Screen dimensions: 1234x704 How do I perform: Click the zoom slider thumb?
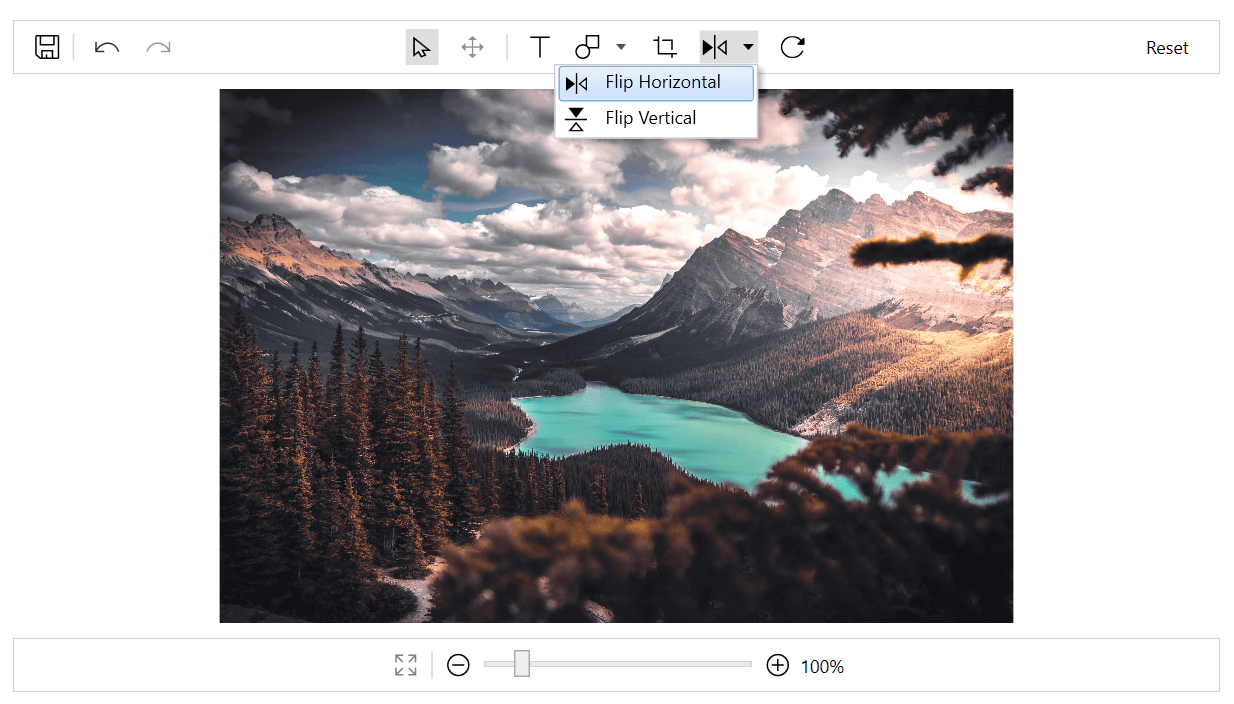tap(522, 664)
